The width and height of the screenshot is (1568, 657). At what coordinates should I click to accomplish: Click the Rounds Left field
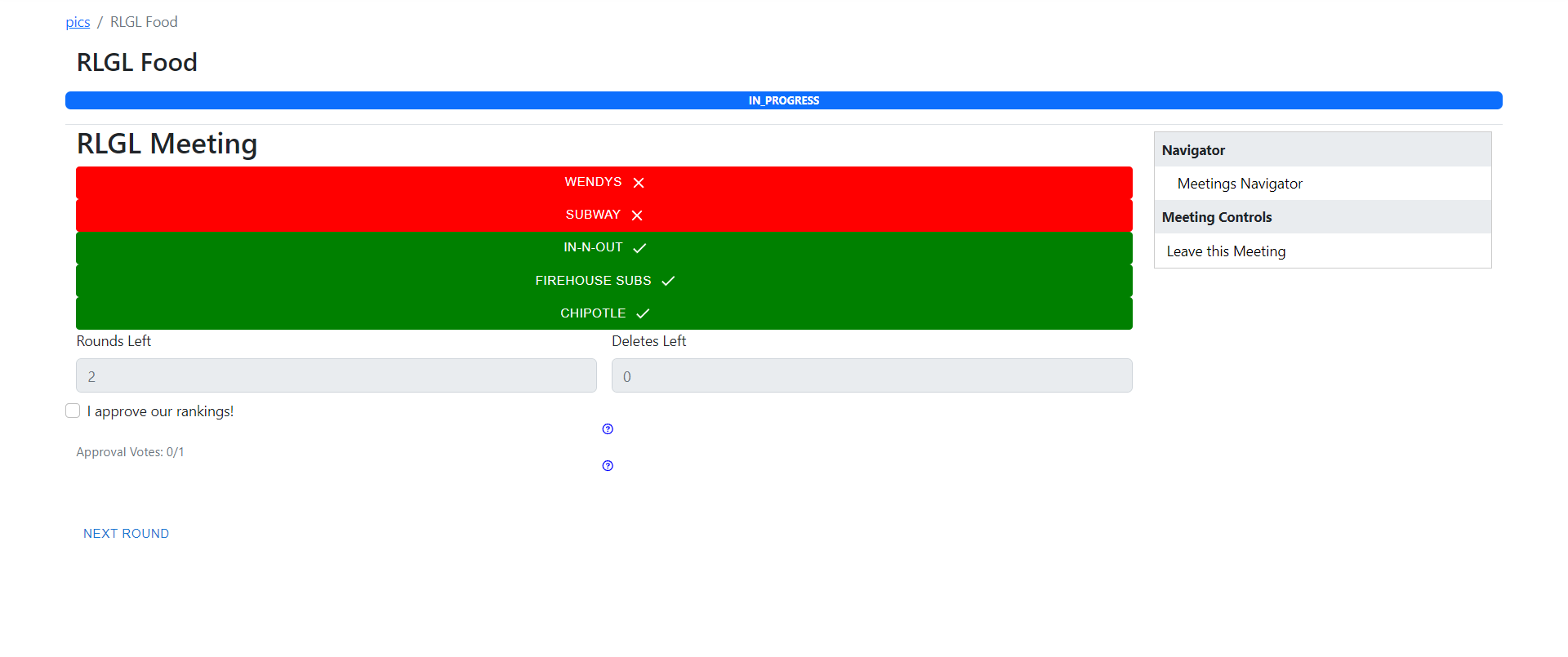pyautogui.click(x=336, y=376)
